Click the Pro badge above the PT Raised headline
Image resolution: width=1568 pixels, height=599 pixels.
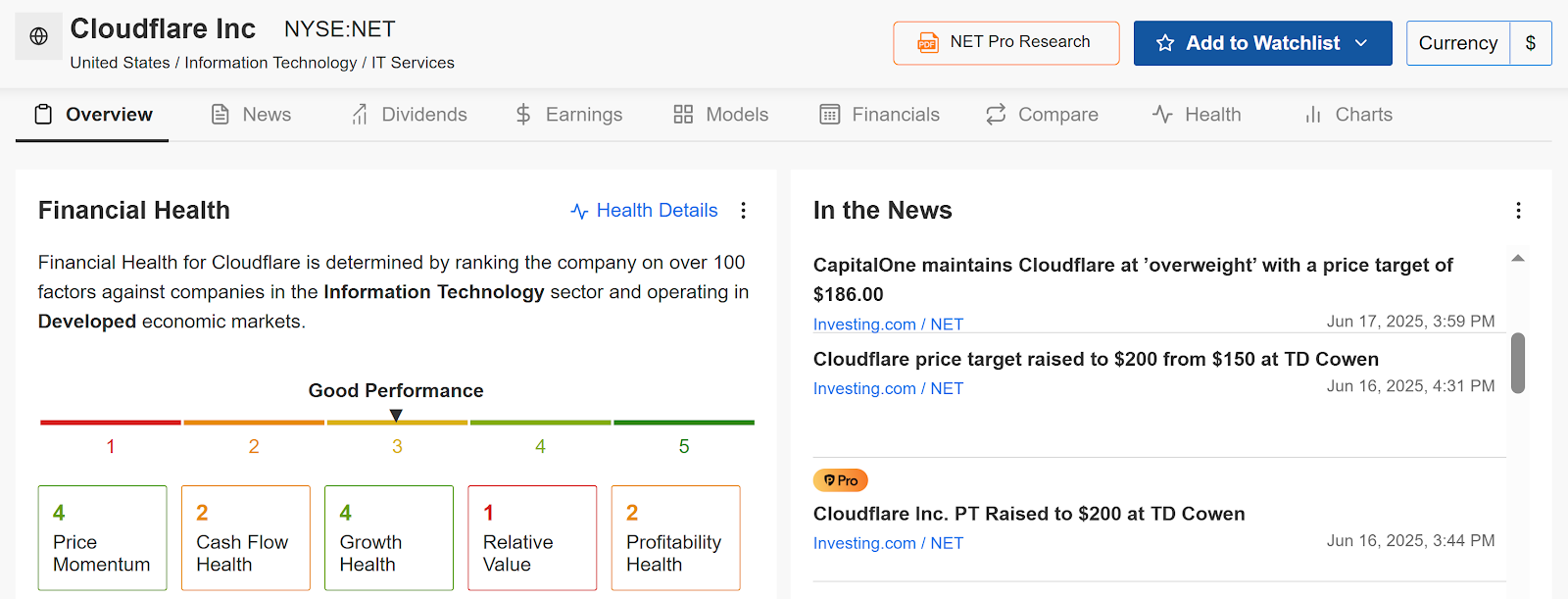841,480
